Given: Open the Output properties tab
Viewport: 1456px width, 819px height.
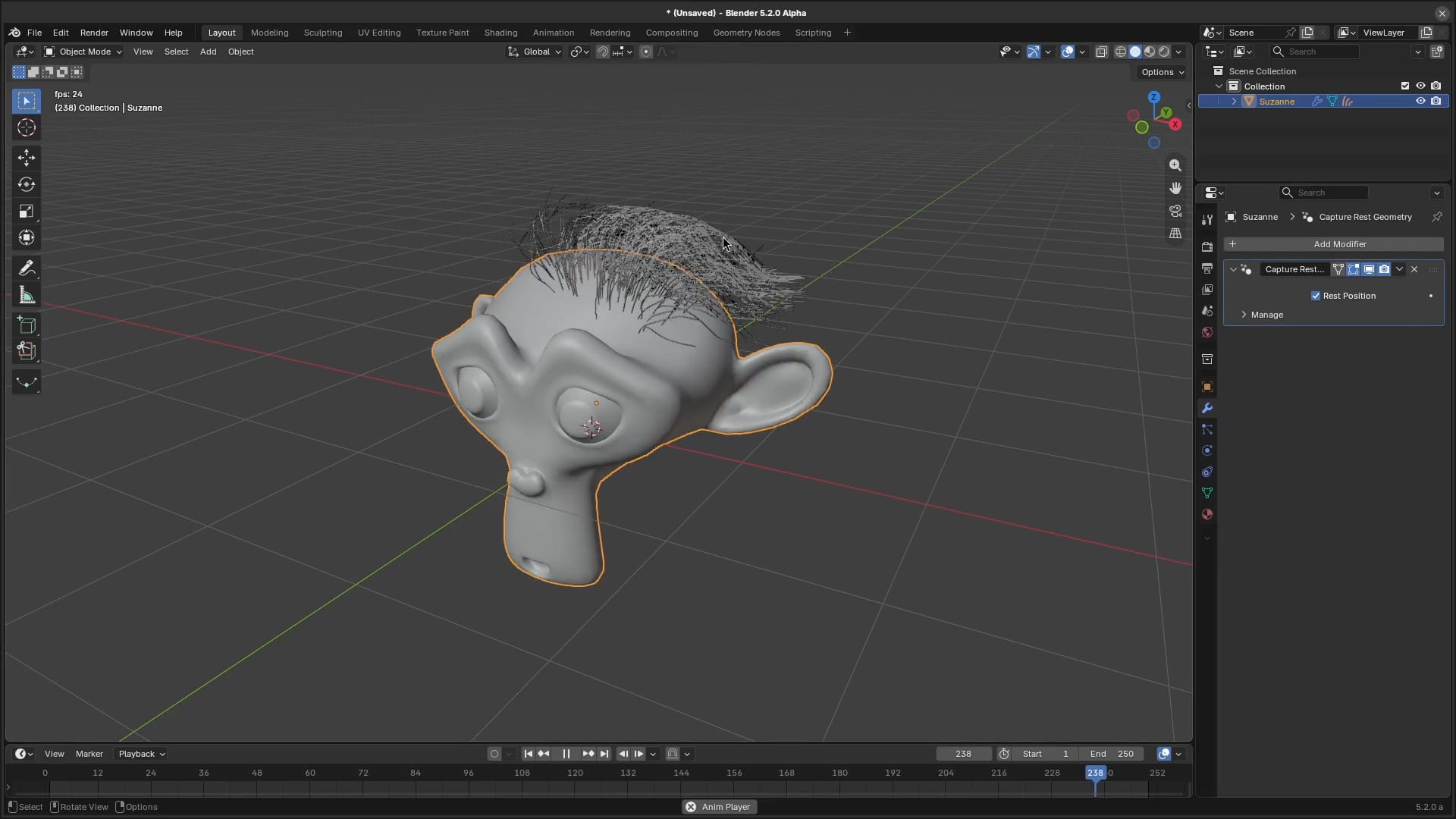Looking at the screenshot, I should pyautogui.click(x=1207, y=268).
